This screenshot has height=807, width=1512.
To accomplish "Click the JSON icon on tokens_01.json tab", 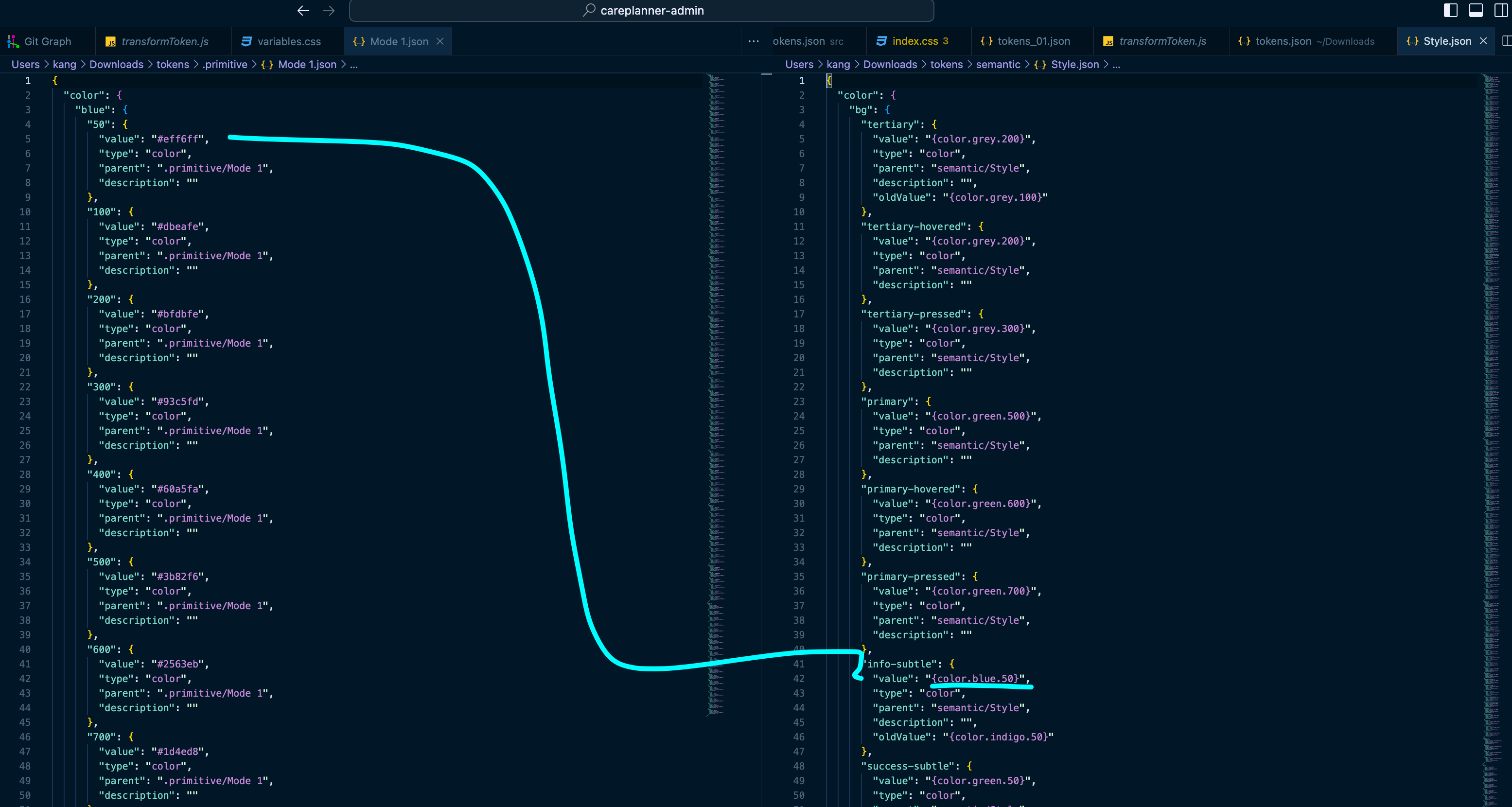I will click(x=986, y=41).
